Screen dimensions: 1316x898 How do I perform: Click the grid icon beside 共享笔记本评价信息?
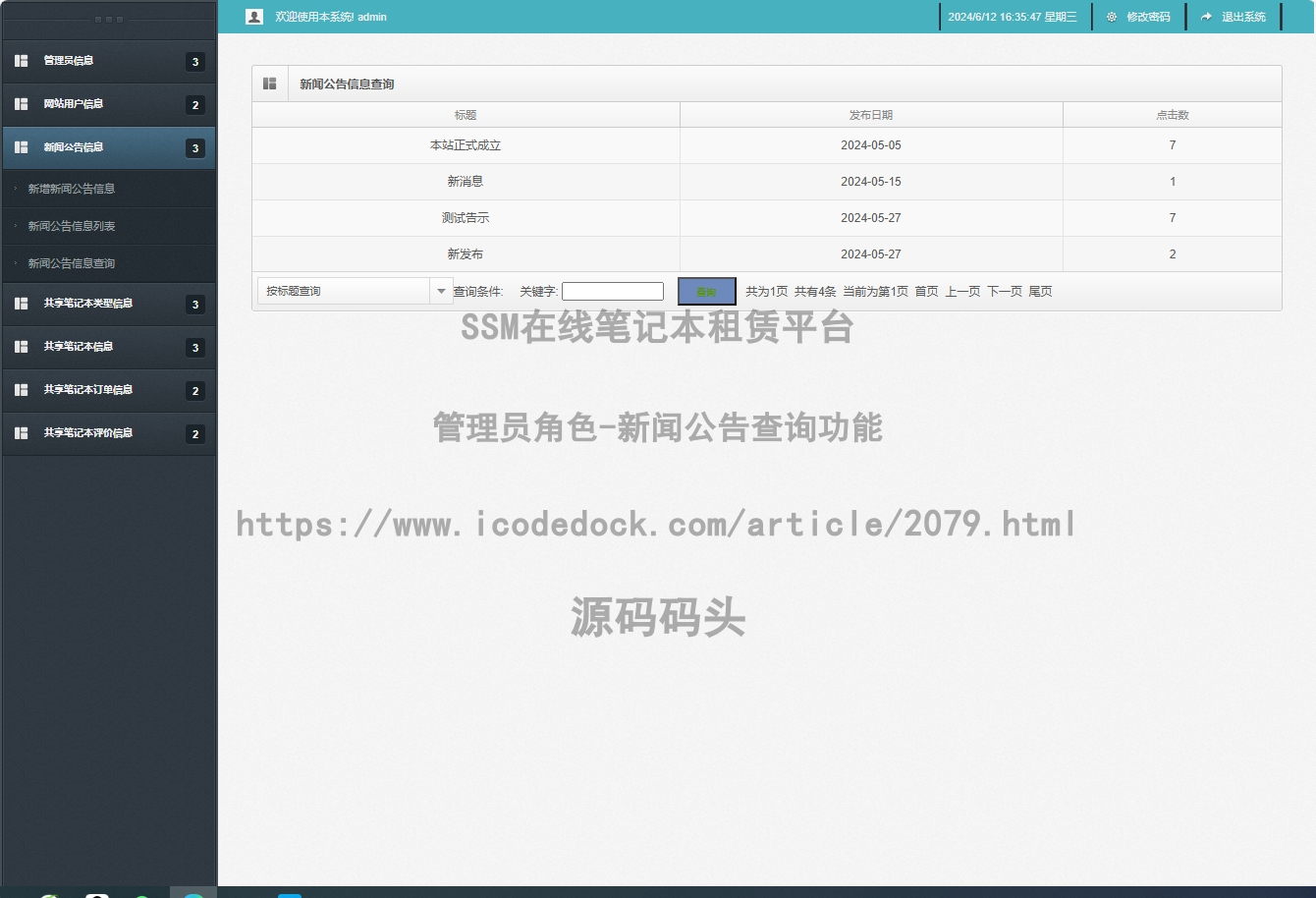(22, 433)
